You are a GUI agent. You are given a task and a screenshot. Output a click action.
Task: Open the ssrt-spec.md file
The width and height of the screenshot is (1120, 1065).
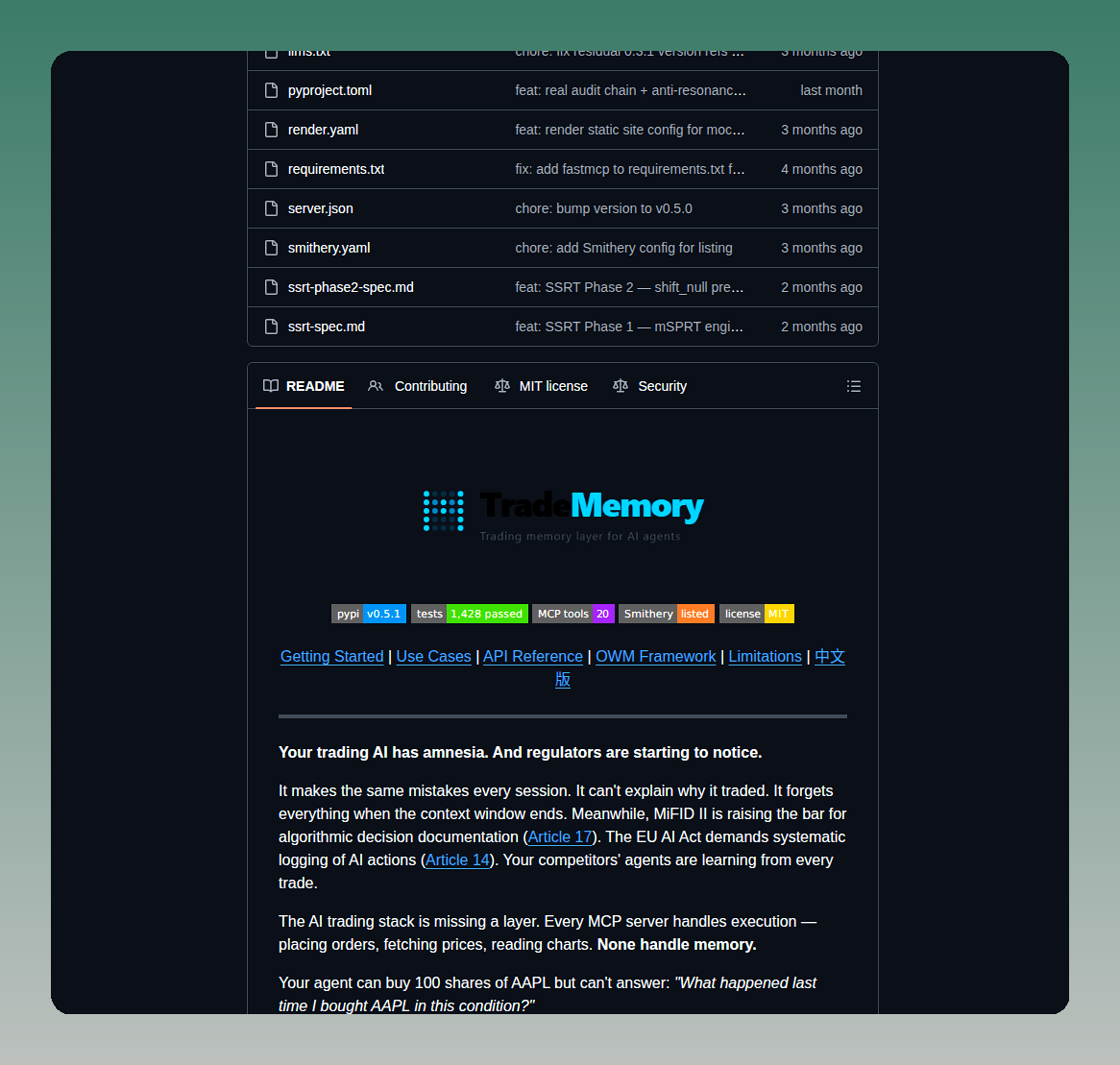tap(327, 327)
